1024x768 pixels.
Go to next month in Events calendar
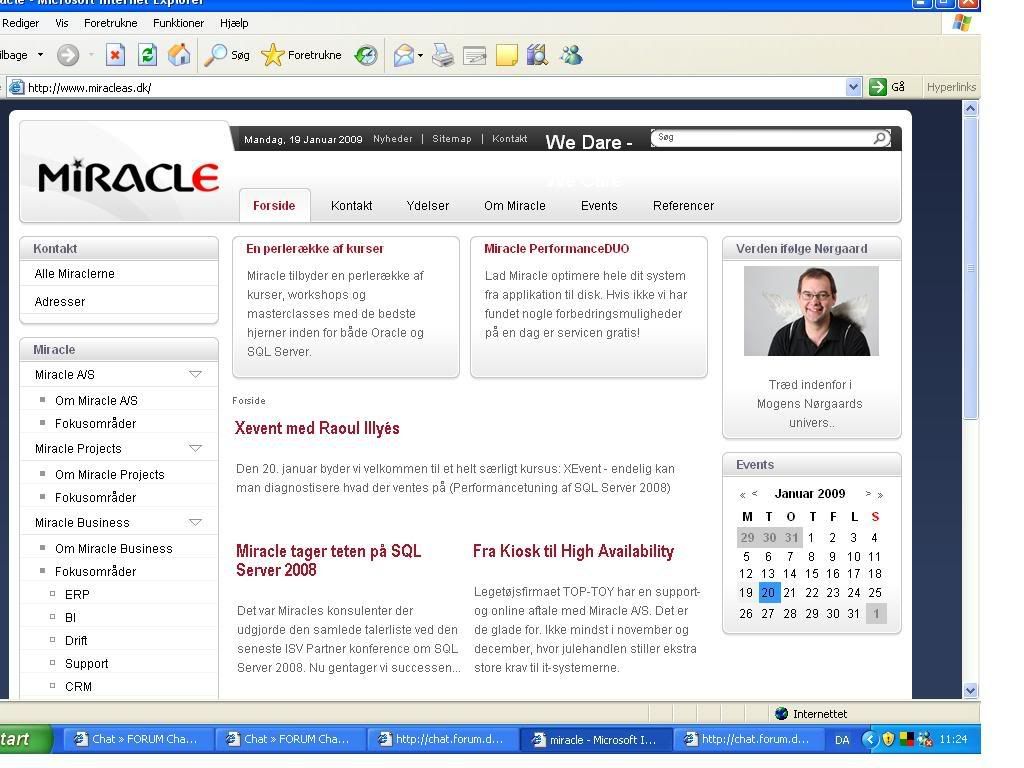point(868,494)
